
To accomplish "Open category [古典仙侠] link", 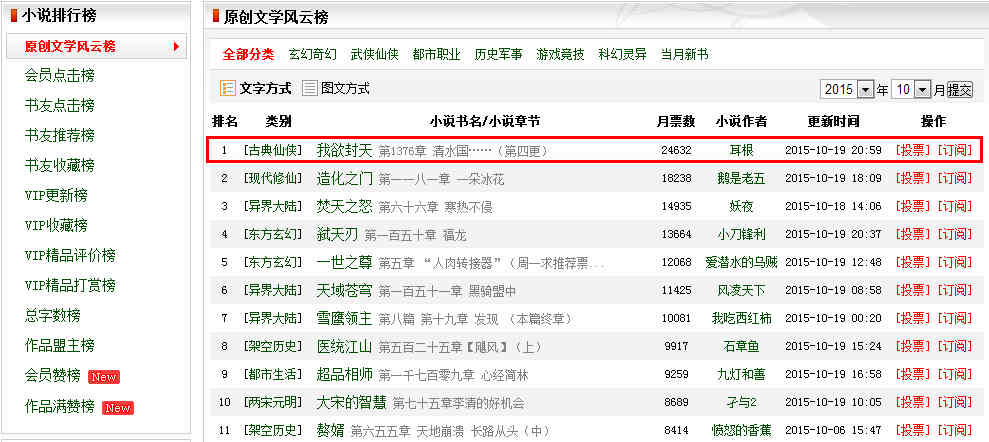I will click(x=272, y=151).
